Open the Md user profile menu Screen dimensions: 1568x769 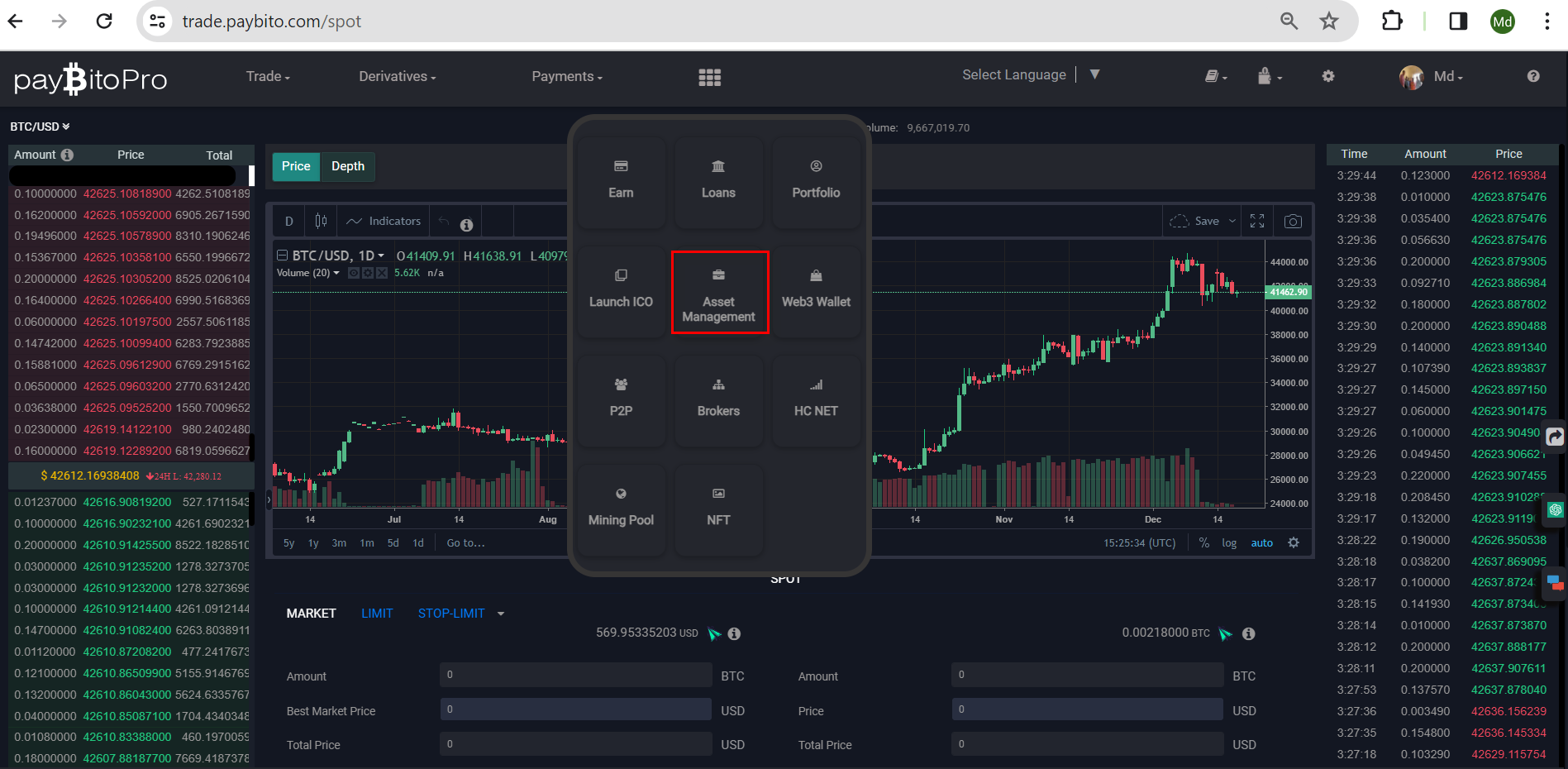point(1432,77)
